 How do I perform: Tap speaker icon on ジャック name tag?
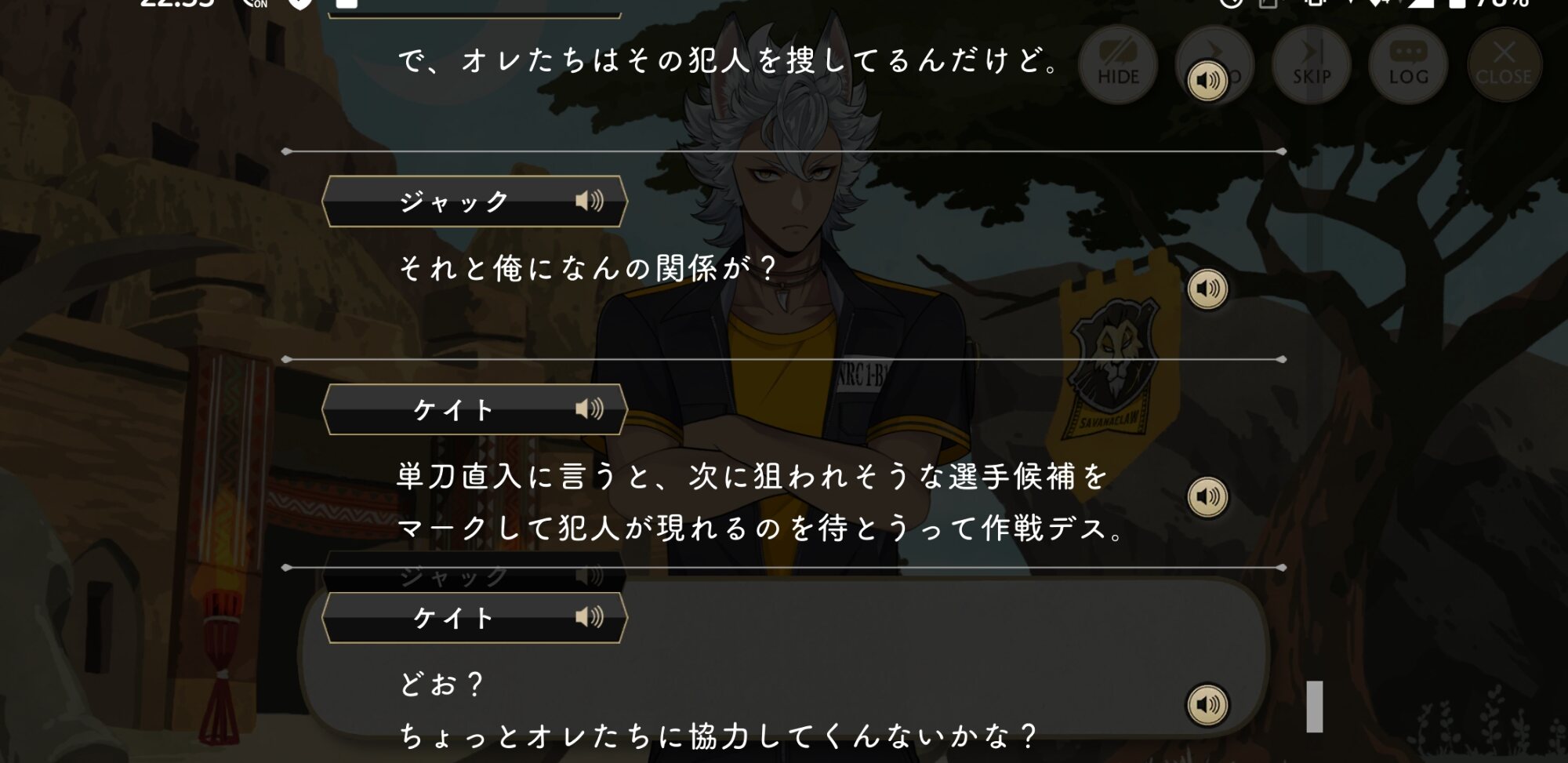(x=590, y=201)
